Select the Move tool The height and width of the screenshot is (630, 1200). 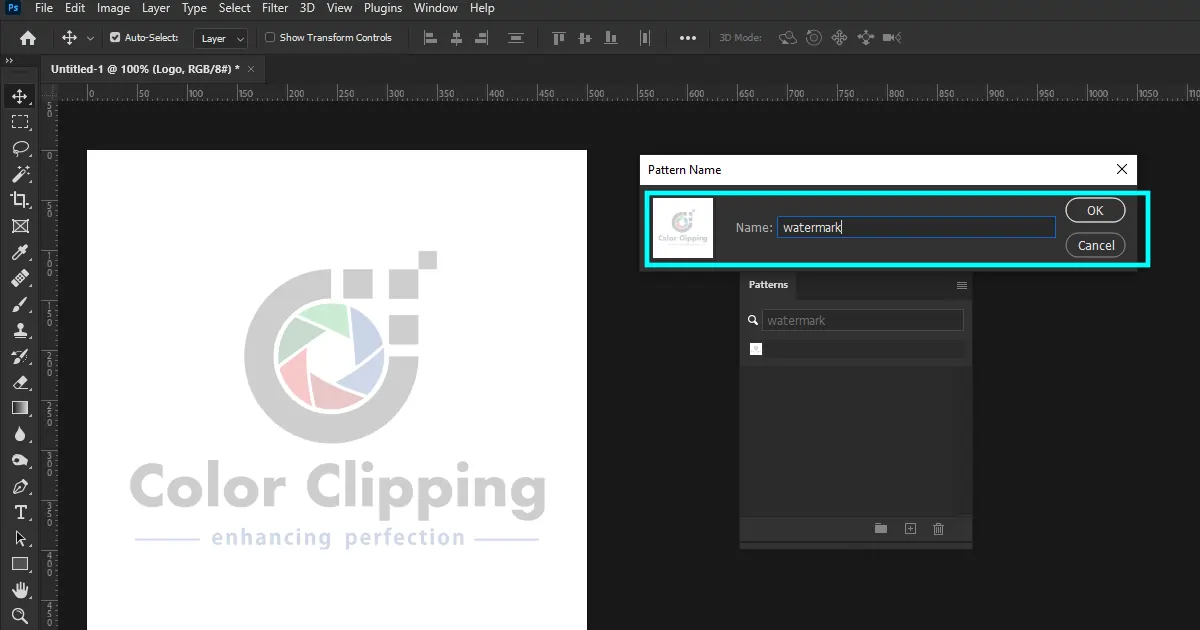[21, 96]
